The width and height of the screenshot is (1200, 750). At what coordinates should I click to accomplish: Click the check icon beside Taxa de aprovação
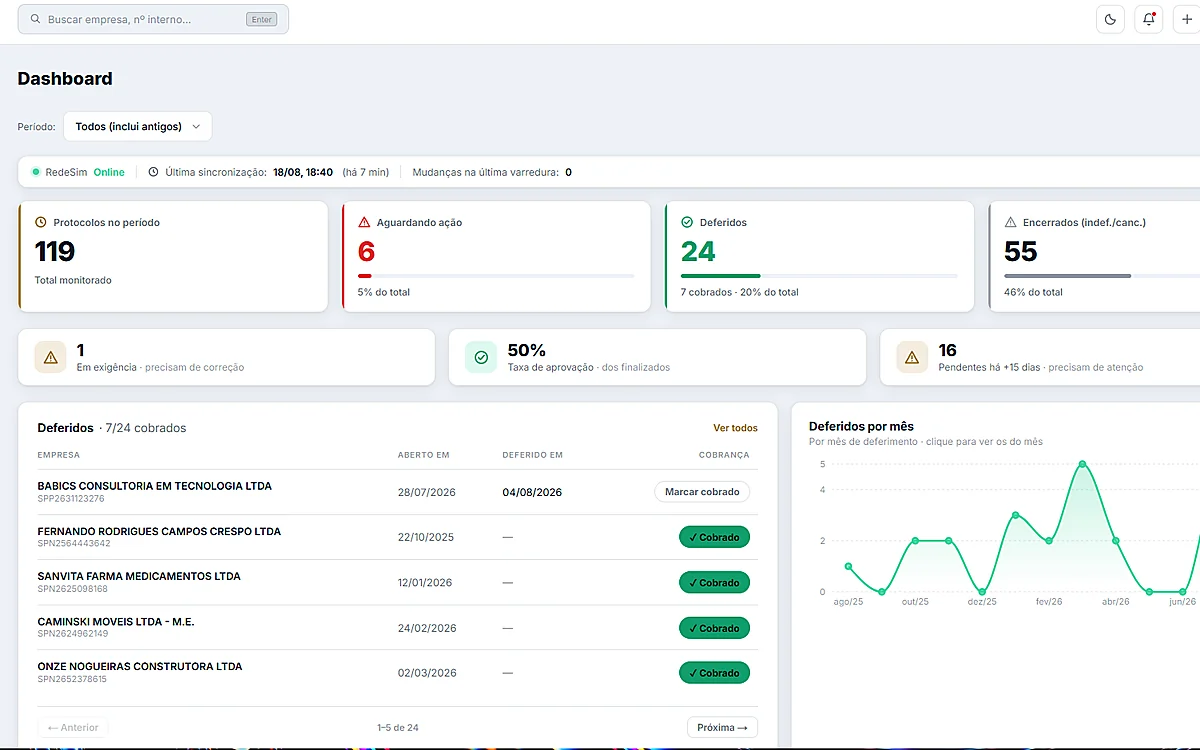pyautogui.click(x=481, y=357)
